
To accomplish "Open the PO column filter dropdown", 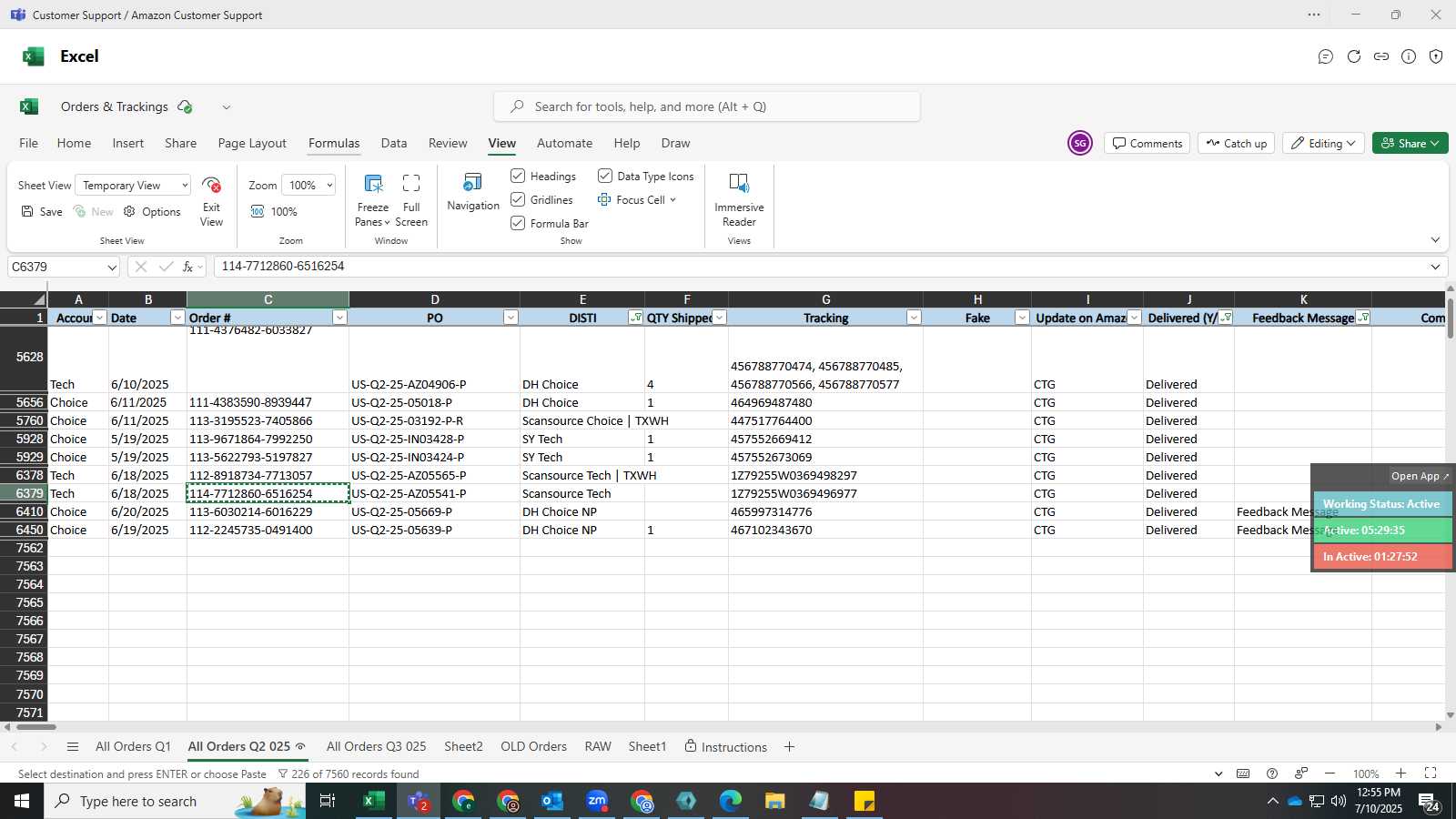I will click(511, 318).
